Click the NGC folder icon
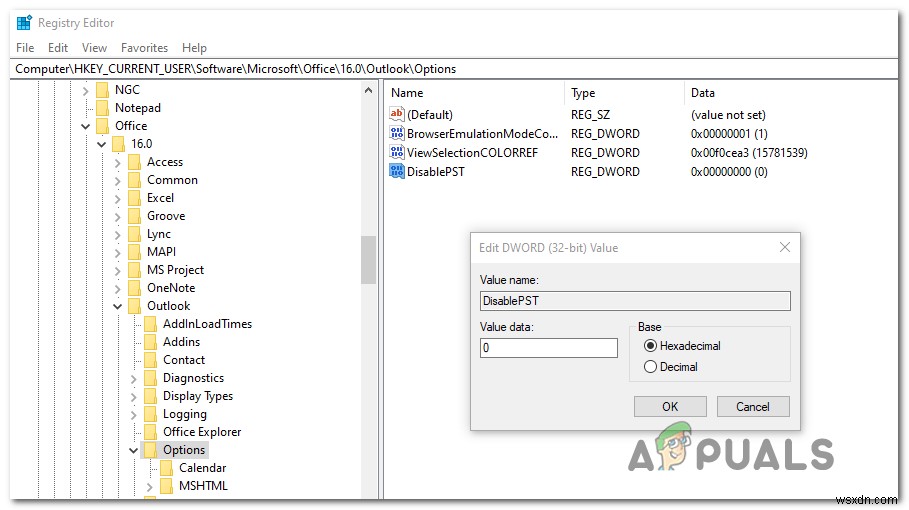Image resolution: width=909 pixels, height=510 pixels. [103, 90]
